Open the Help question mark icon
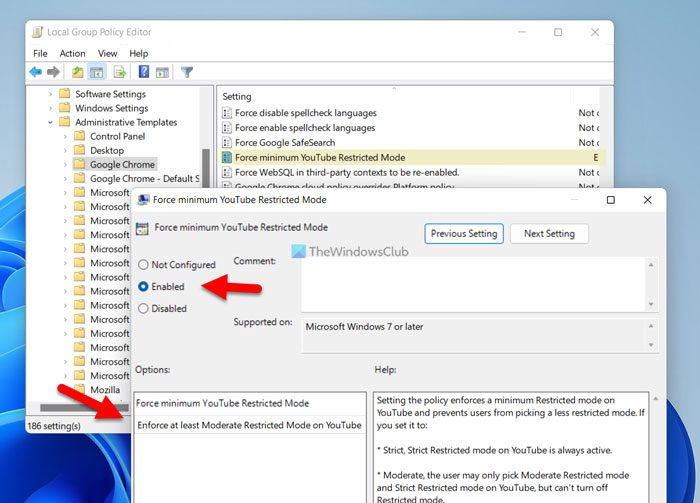 click(x=144, y=71)
